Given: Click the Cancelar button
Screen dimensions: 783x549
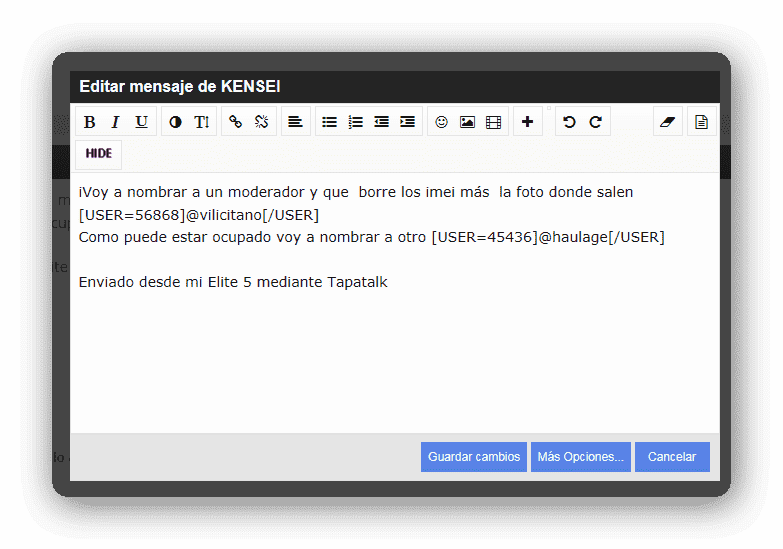Looking at the screenshot, I should coord(672,457).
